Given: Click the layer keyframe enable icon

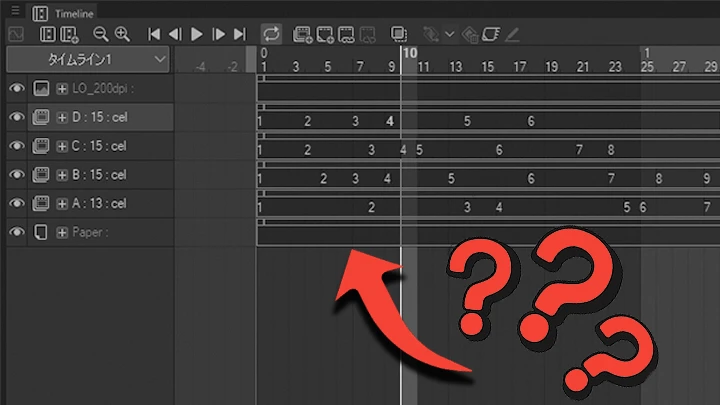Looking at the screenshot, I should pyautogui.click(x=491, y=34).
